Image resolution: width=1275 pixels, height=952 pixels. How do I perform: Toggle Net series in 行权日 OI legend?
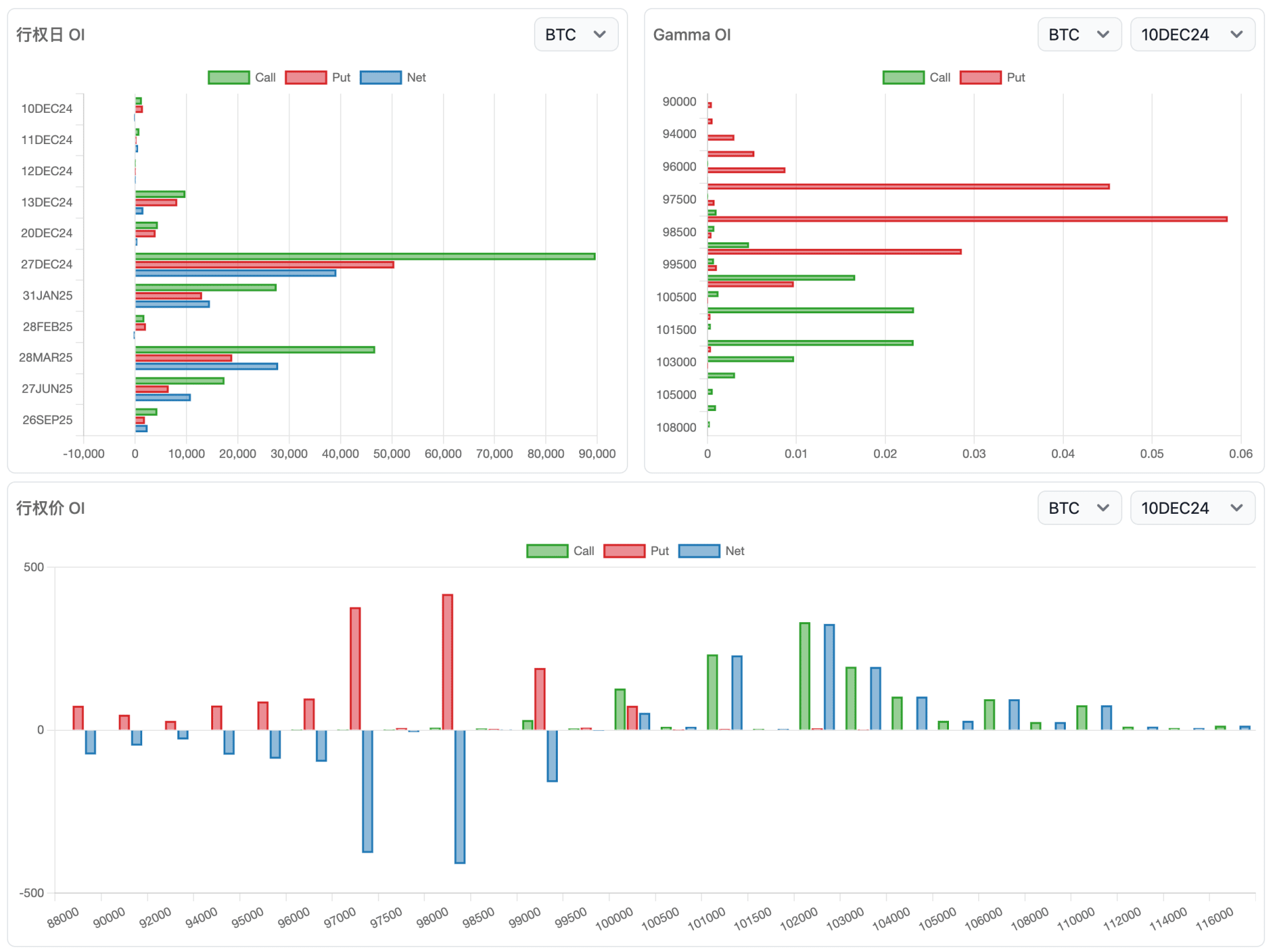click(x=393, y=78)
